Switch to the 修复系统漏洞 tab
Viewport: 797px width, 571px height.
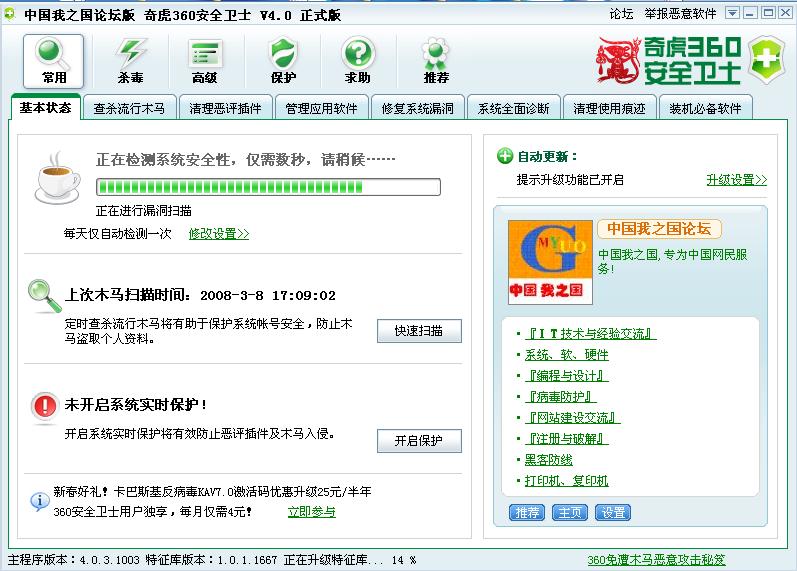(x=417, y=108)
